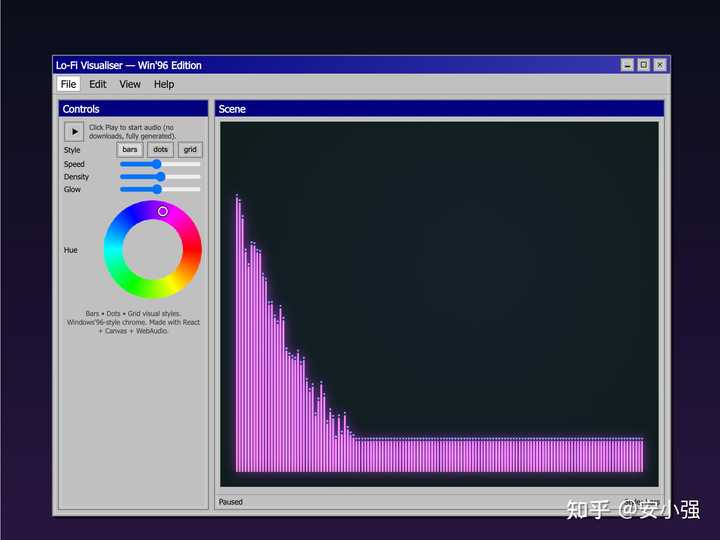
Task: Open the Help menu
Action: (164, 85)
